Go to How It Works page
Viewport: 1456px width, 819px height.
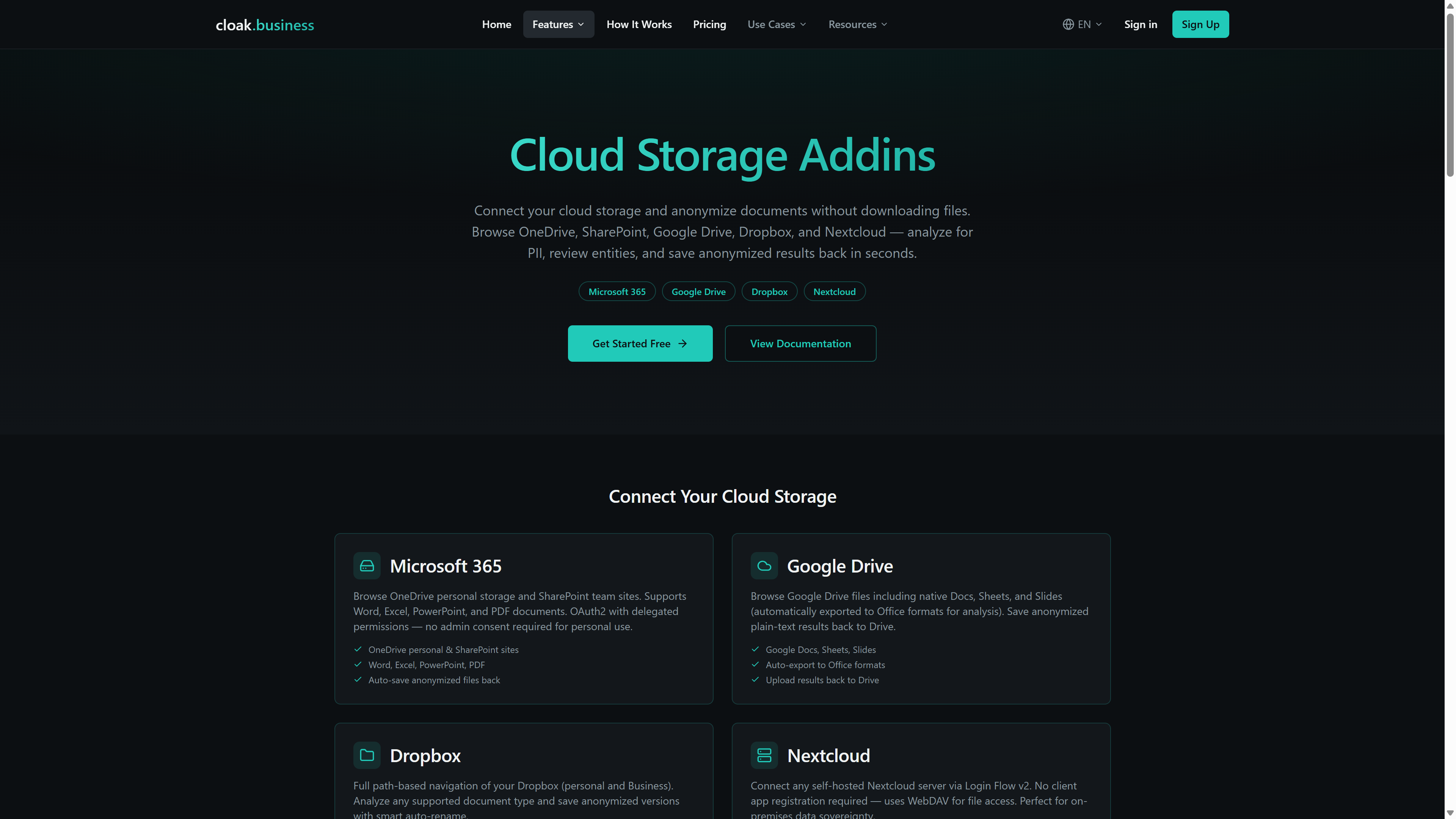tap(639, 24)
